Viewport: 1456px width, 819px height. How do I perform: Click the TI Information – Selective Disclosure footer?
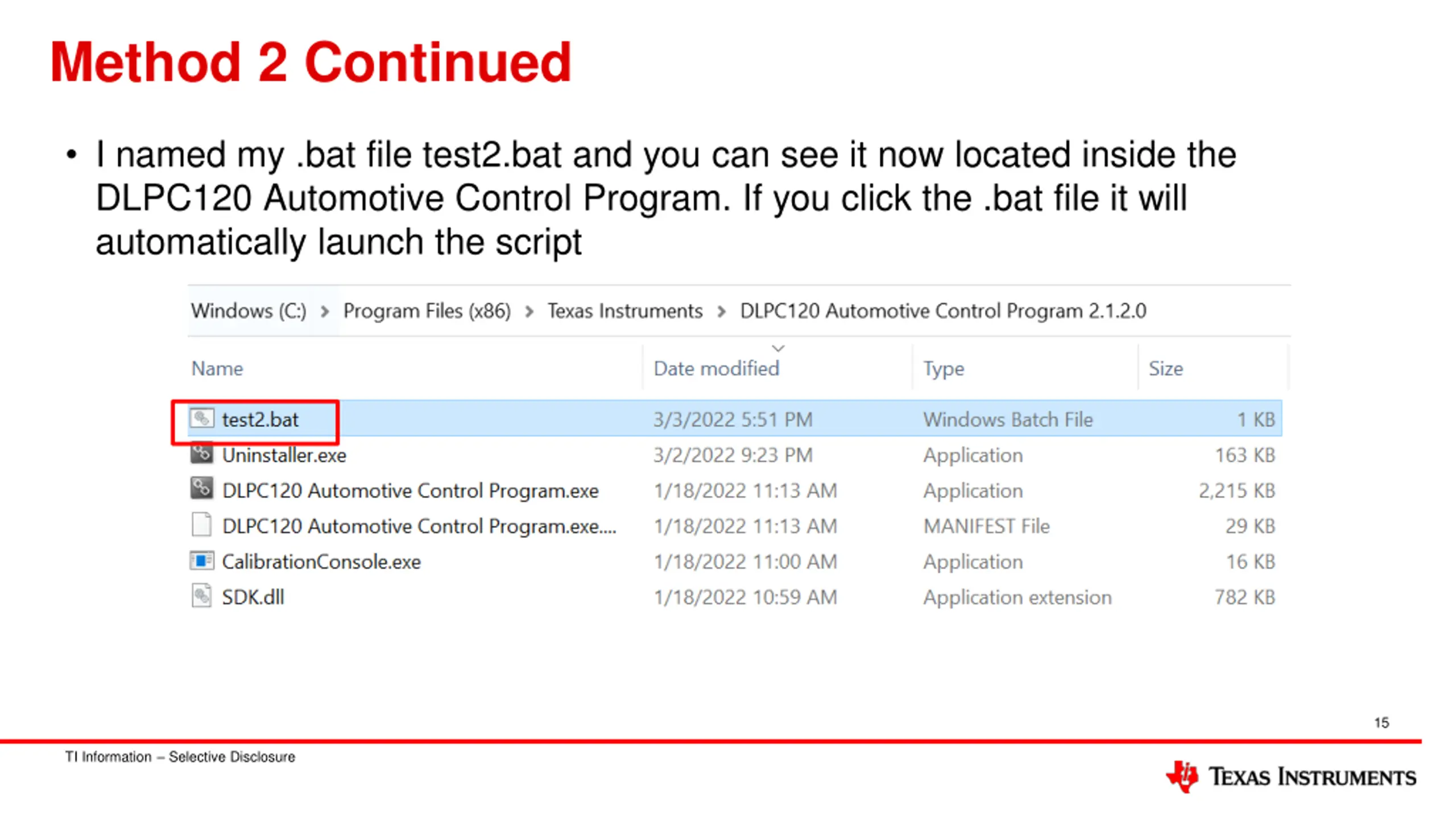(x=180, y=756)
